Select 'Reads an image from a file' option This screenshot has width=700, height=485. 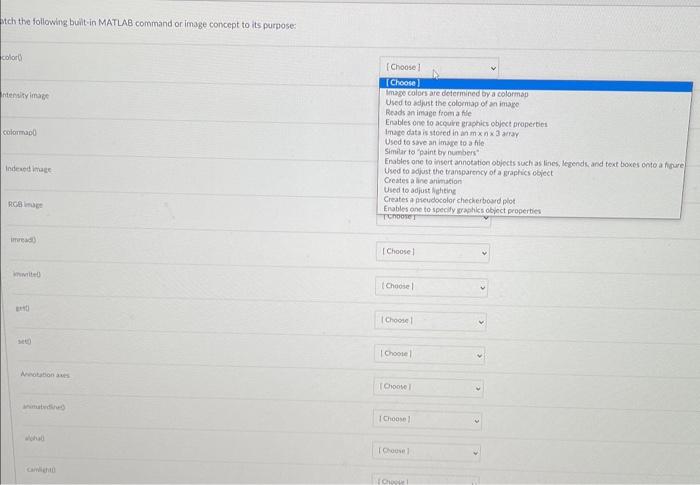[428, 113]
